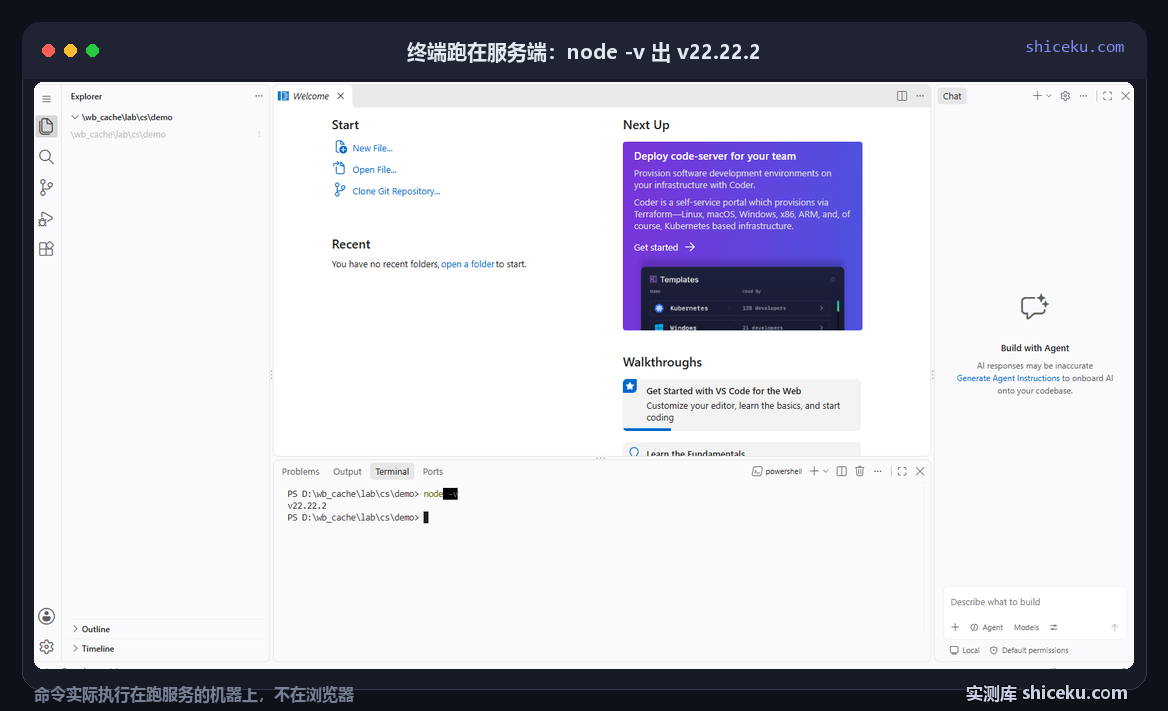Switch to the Output tab
This screenshot has height=711, width=1168.
[x=347, y=472]
